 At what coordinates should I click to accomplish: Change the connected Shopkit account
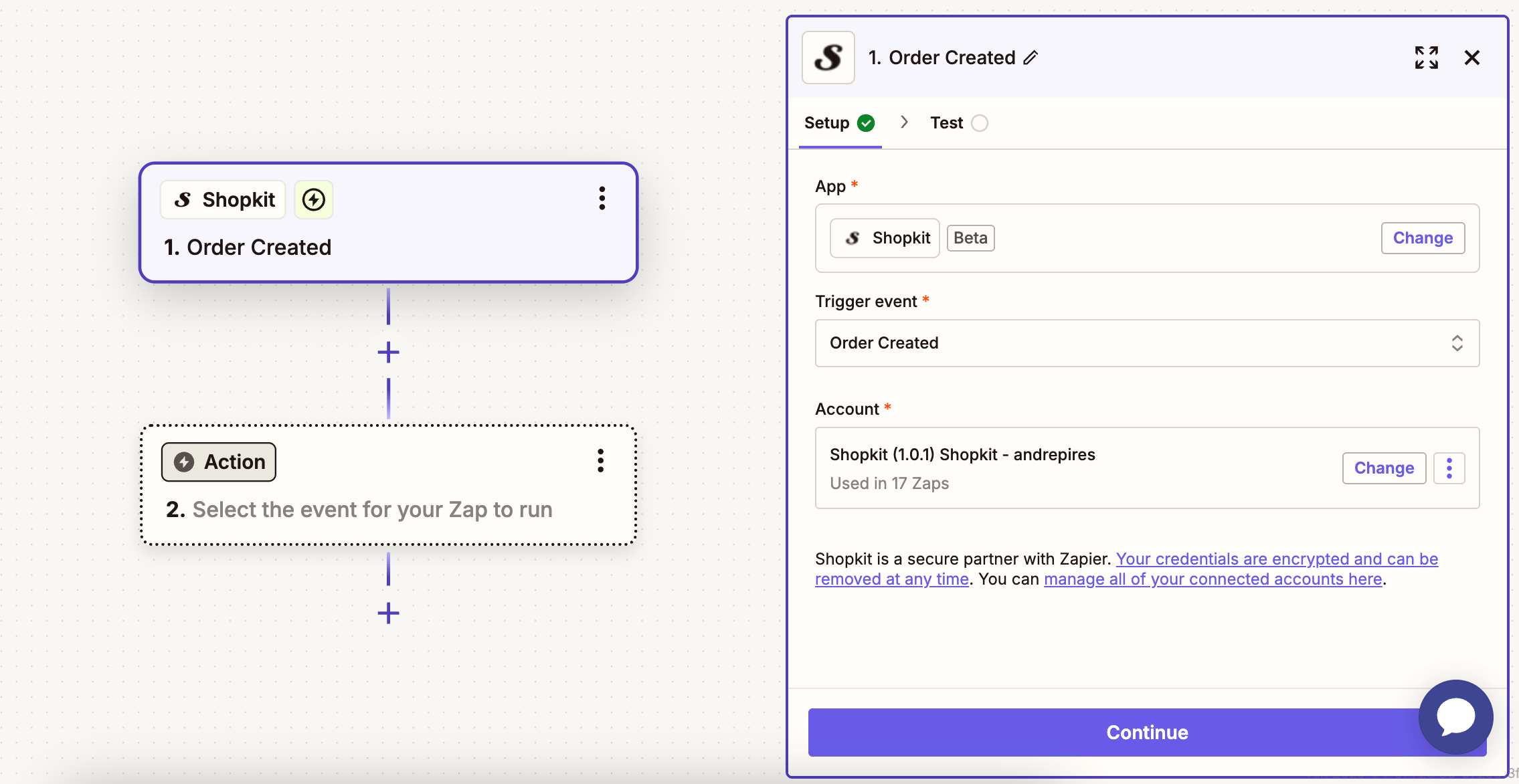pos(1383,468)
